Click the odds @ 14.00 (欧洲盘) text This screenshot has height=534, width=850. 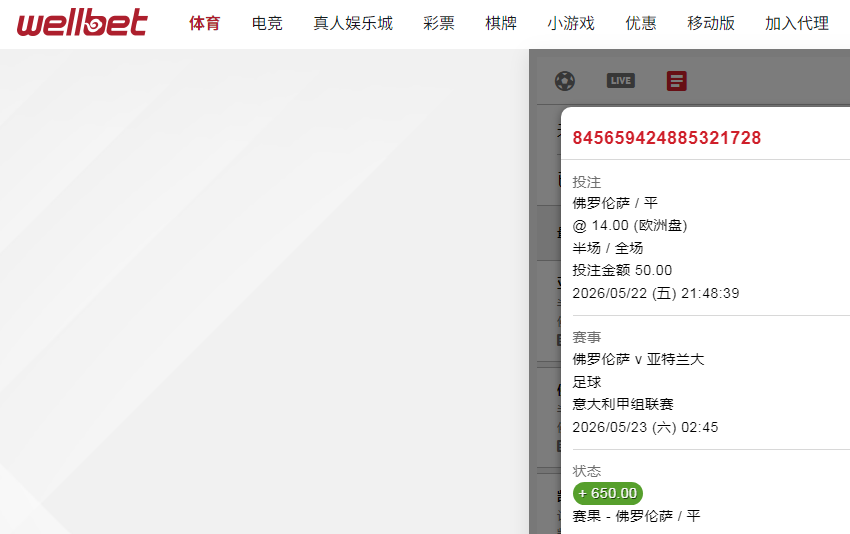(x=630, y=226)
